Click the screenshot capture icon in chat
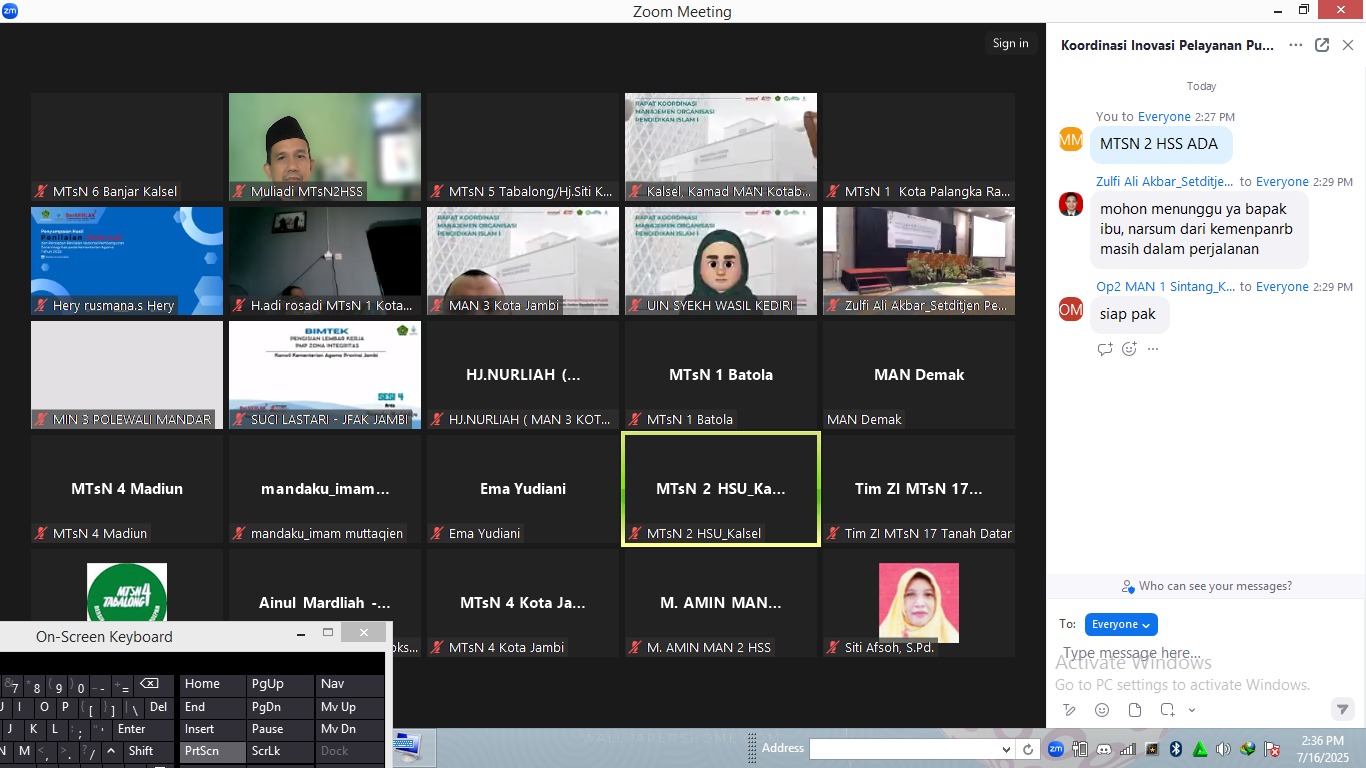This screenshot has width=1366, height=768. [x=1167, y=710]
